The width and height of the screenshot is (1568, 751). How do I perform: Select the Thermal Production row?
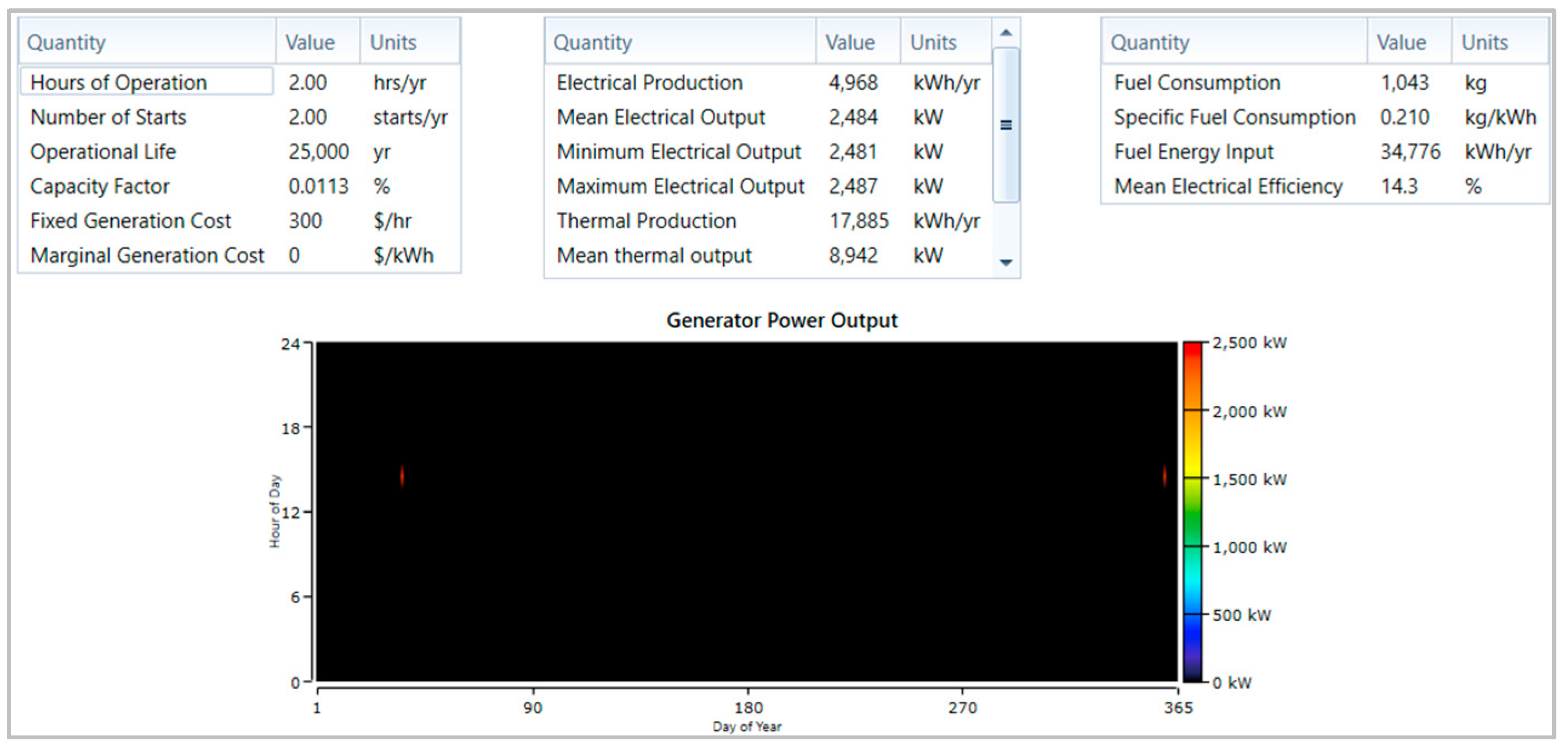pyautogui.click(x=646, y=220)
